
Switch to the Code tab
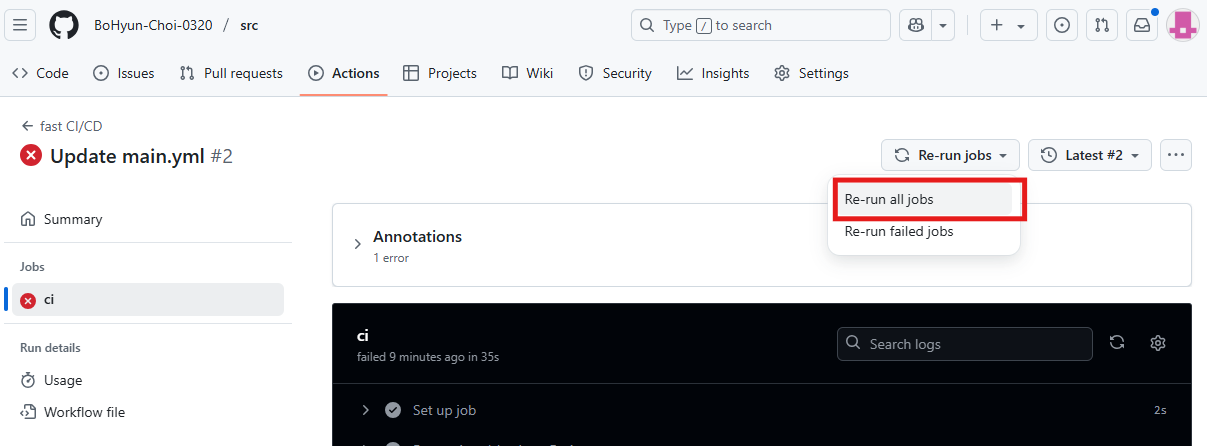(40, 73)
